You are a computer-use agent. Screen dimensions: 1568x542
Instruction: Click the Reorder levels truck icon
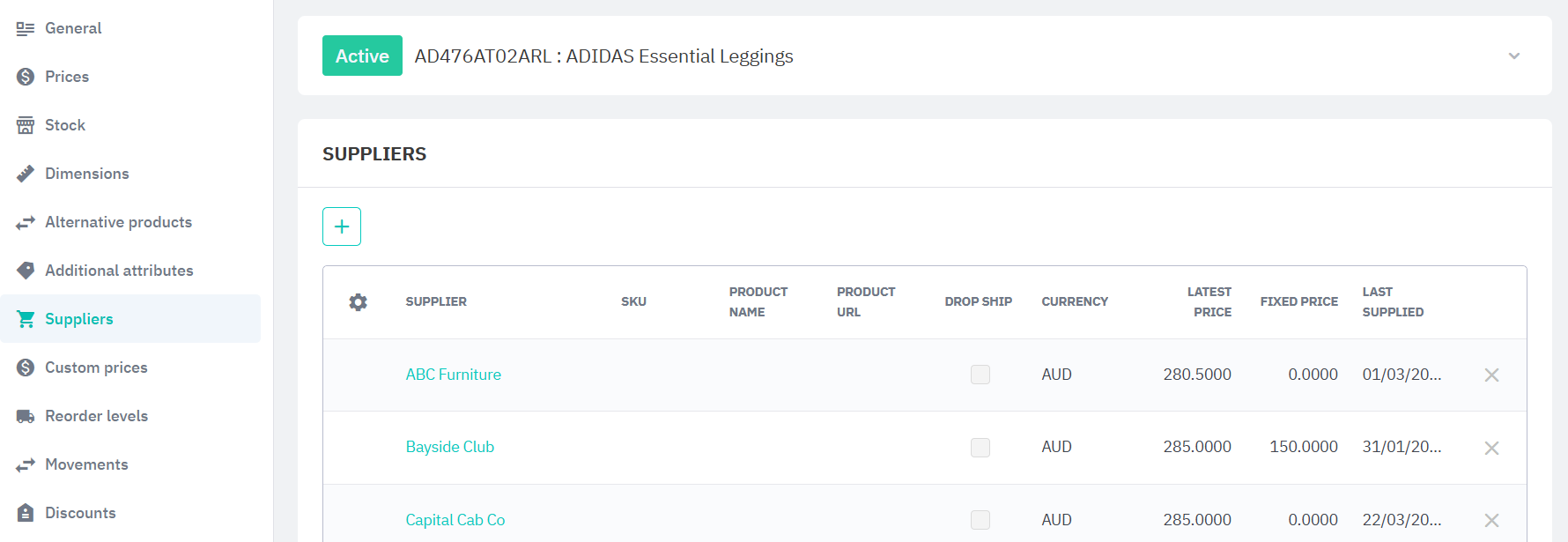(x=26, y=416)
